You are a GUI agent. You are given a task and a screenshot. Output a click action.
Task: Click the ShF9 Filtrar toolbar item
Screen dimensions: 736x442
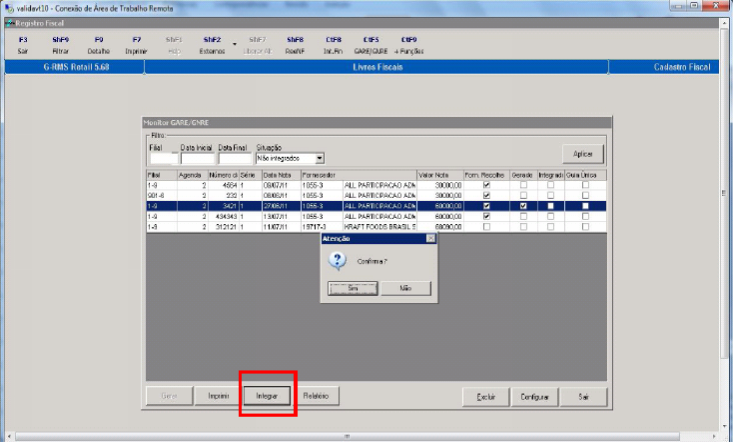pyautogui.click(x=61, y=46)
